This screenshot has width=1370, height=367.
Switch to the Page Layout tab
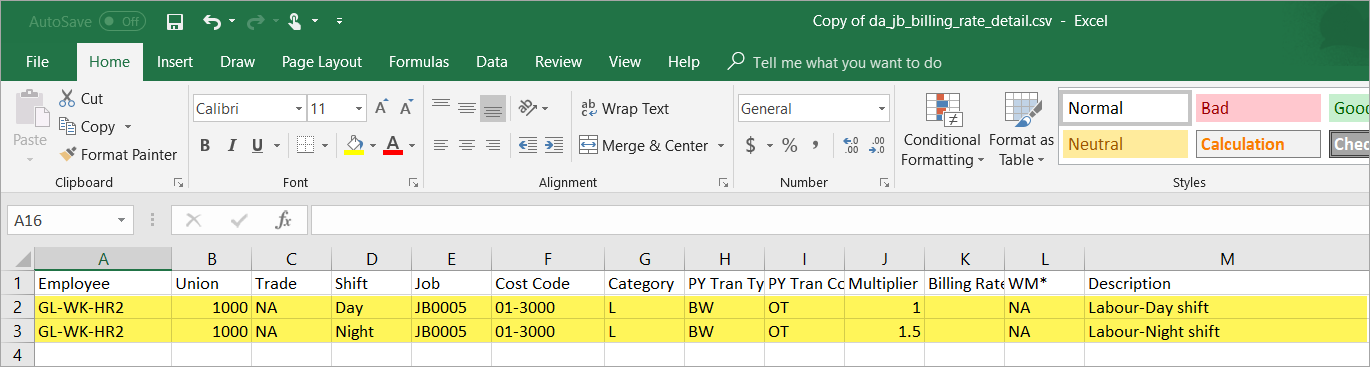(x=322, y=61)
